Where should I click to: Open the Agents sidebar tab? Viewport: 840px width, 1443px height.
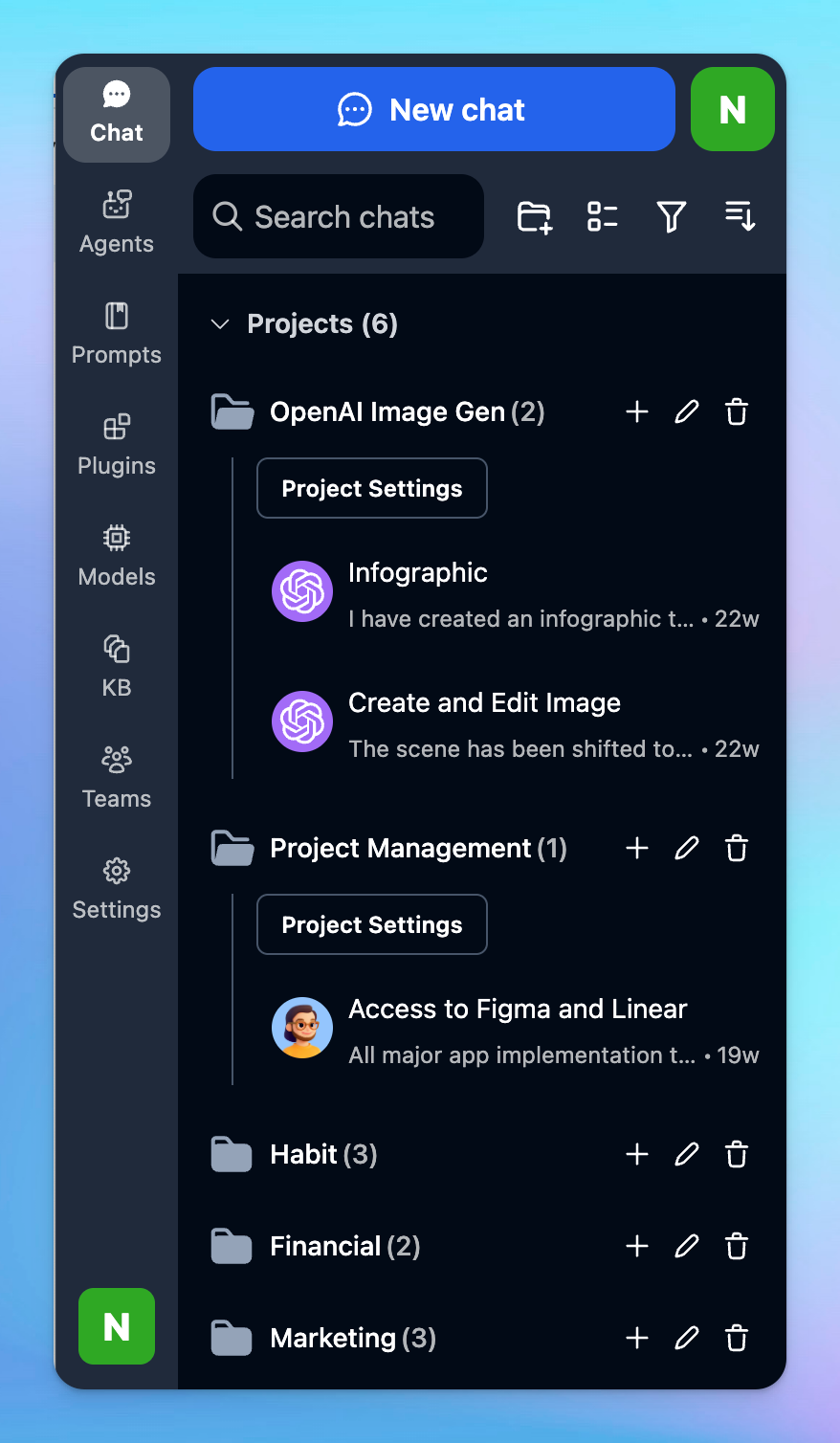(117, 223)
